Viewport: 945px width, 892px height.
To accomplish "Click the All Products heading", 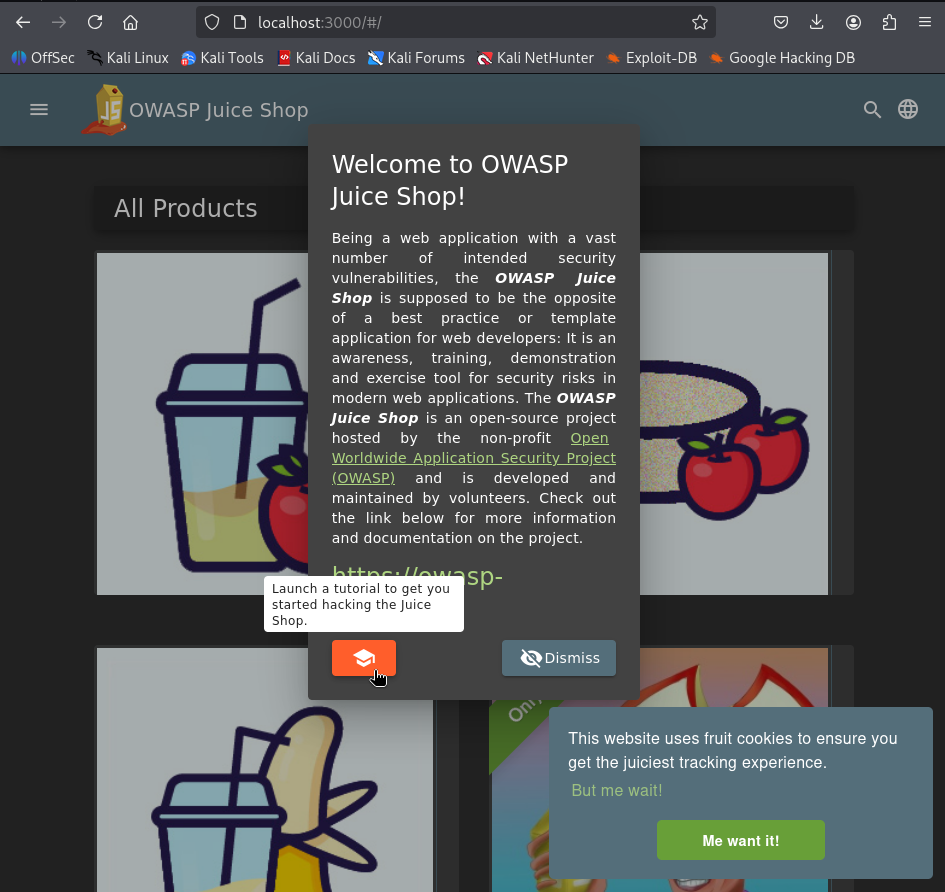I will [x=186, y=209].
